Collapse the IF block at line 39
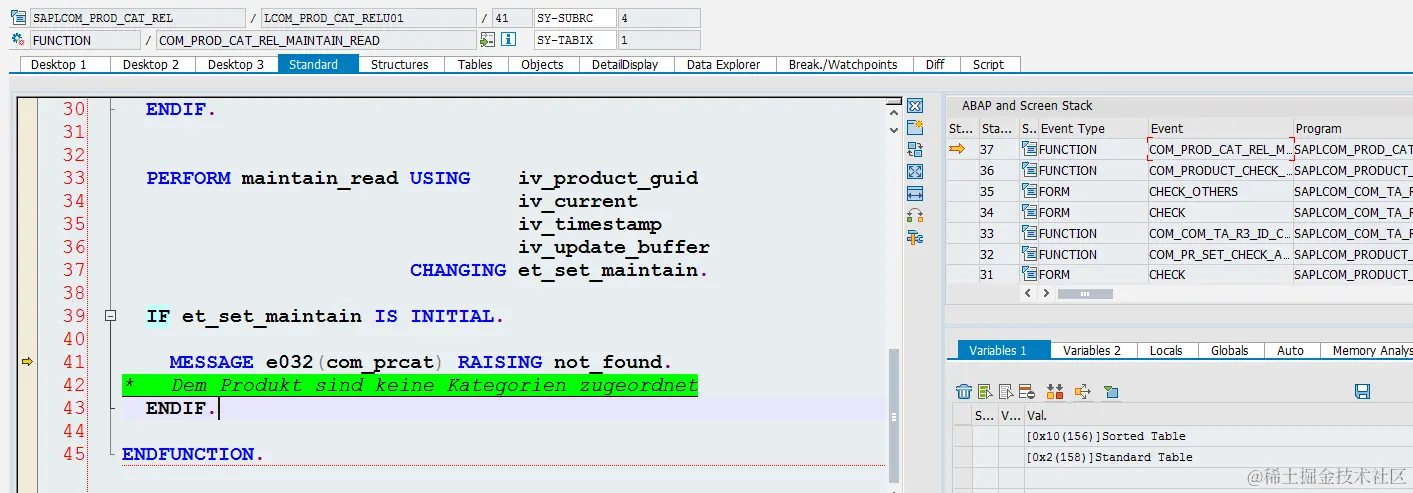Viewport: 1413px width, 493px height. [x=110, y=316]
